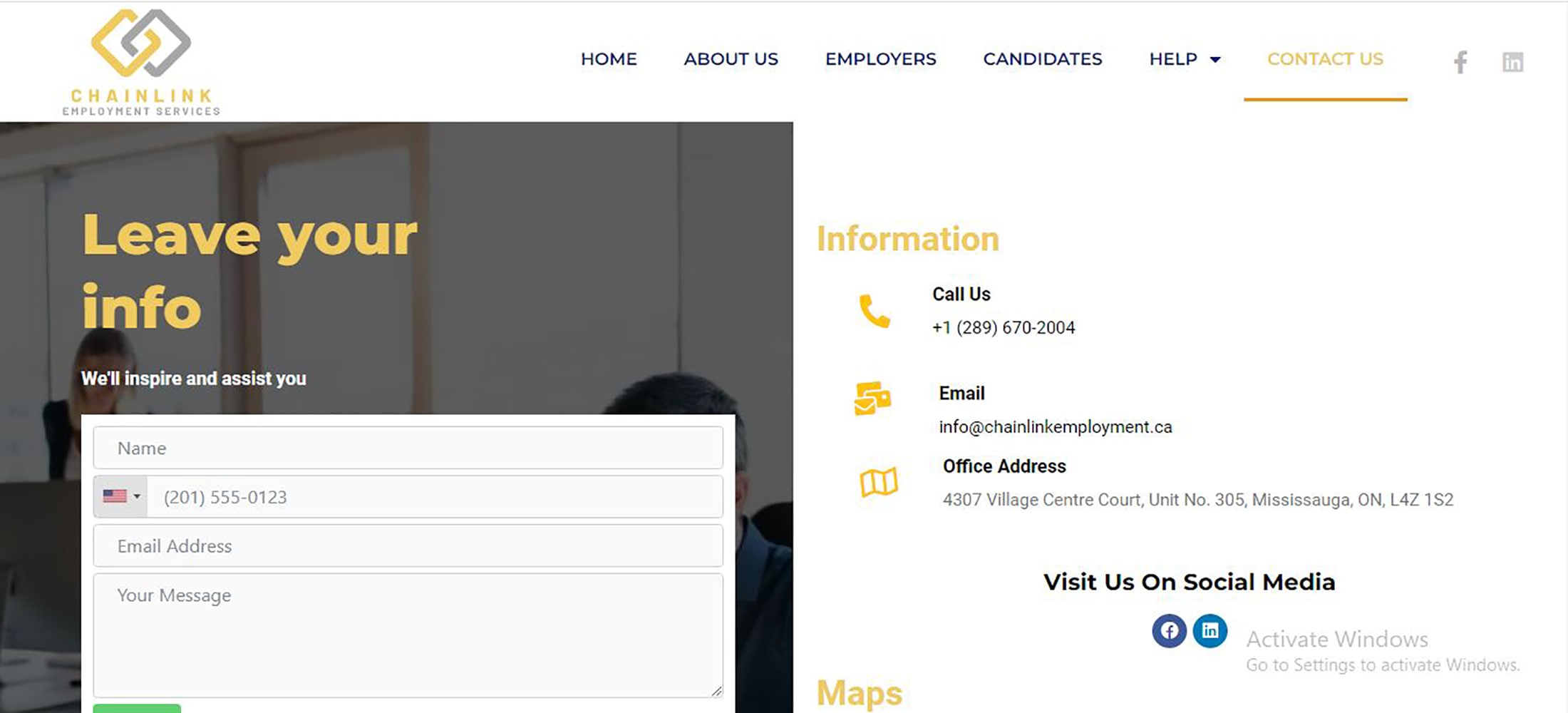Image resolution: width=1568 pixels, height=713 pixels.
Task: Click the Chainlink Employment Services logo
Action: coord(141,62)
